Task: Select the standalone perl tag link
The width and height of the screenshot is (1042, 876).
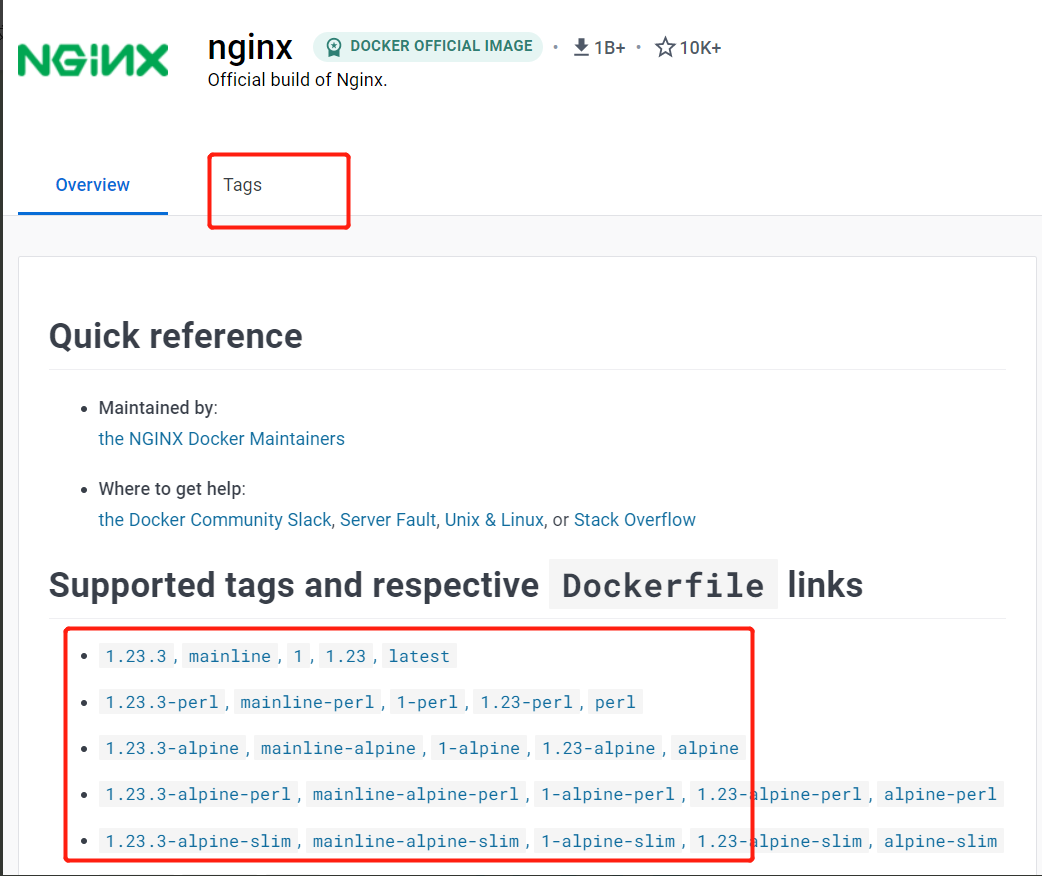Action: (615, 702)
